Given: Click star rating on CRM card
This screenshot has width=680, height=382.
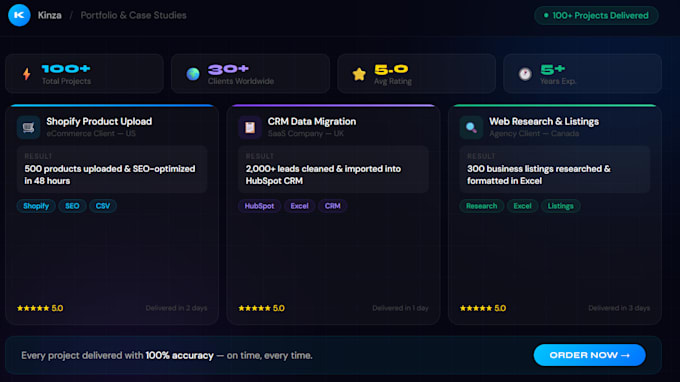Looking at the screenshot, I should click(262, 308).
